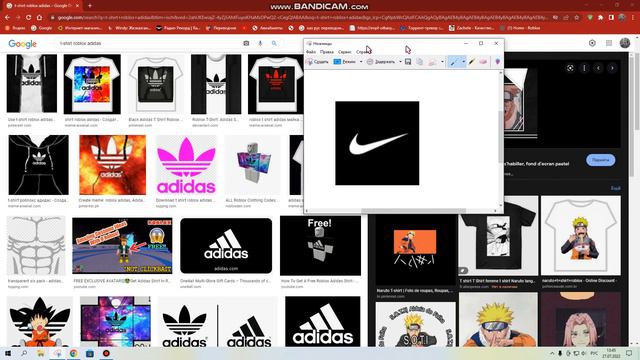The image size is (640, 360).
Task: Click the Google logo
Action: click(x=22, y=44)
